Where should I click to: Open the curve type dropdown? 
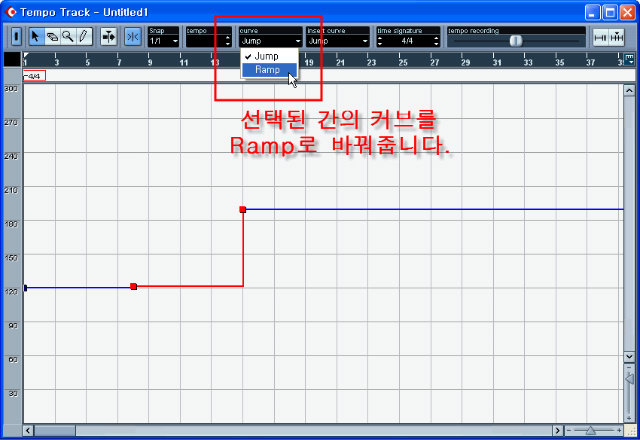271,41
